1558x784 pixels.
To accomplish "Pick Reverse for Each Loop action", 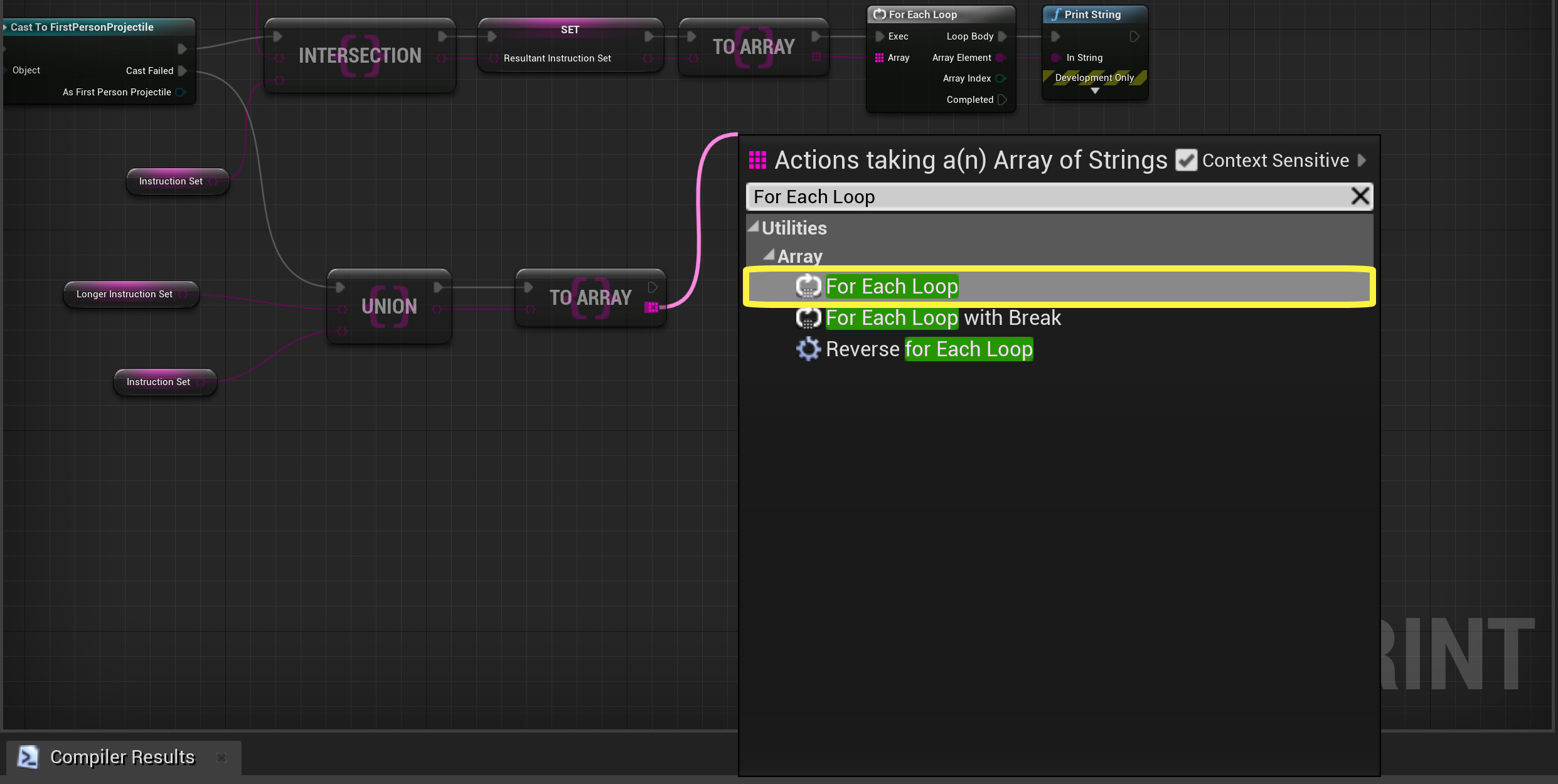I will pos(929,349).
